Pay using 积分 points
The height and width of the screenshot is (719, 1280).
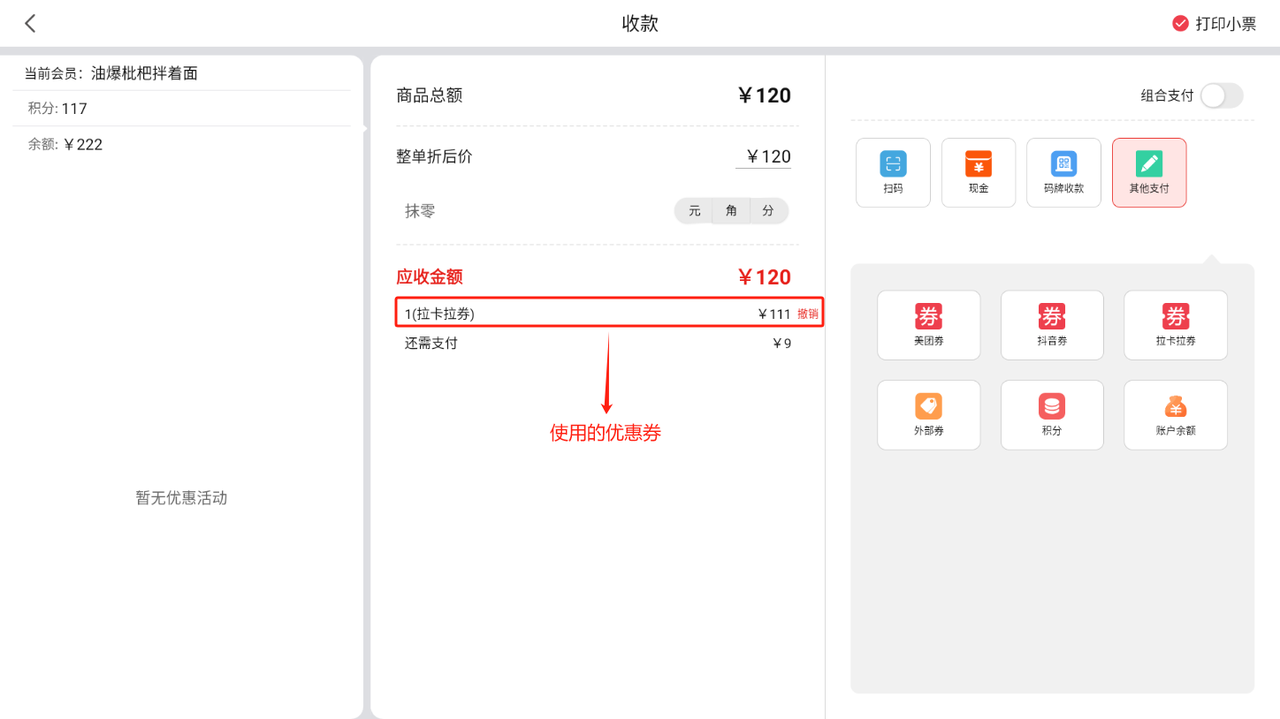1052,415
